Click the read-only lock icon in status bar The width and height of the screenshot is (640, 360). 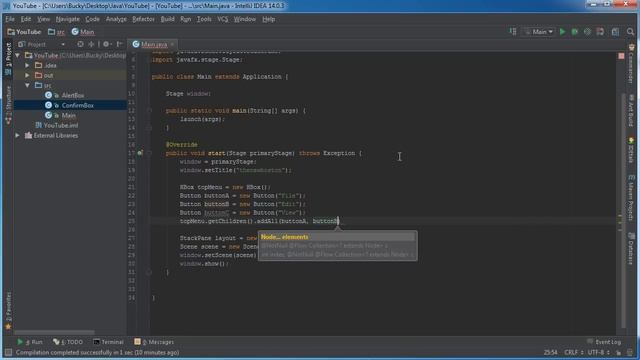(618, 352)
